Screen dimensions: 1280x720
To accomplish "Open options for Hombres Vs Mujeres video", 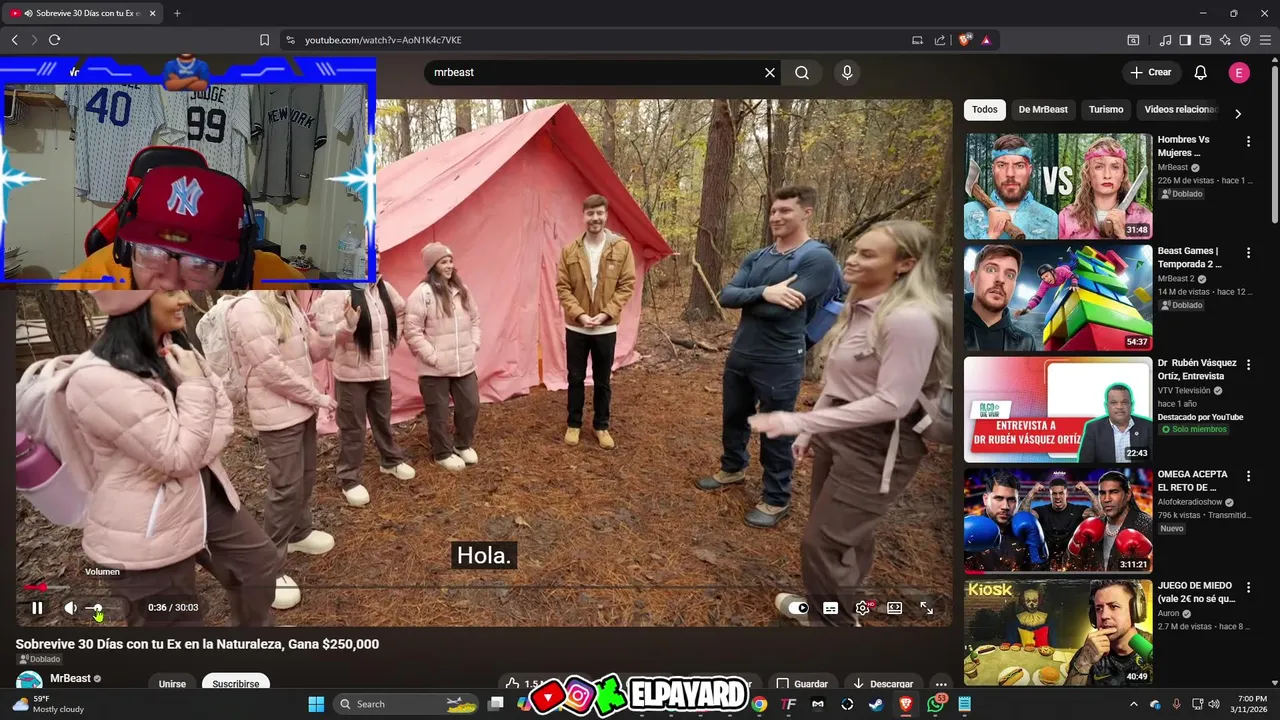I will (1248, 142).
